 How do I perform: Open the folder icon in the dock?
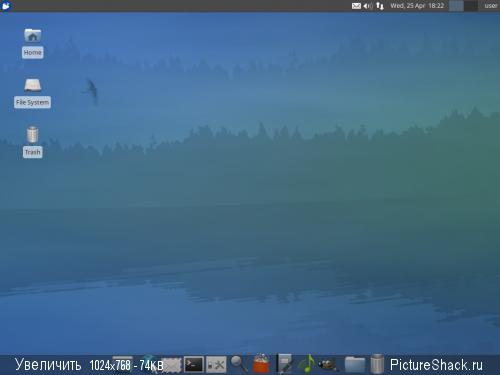(x=355, y=364)
